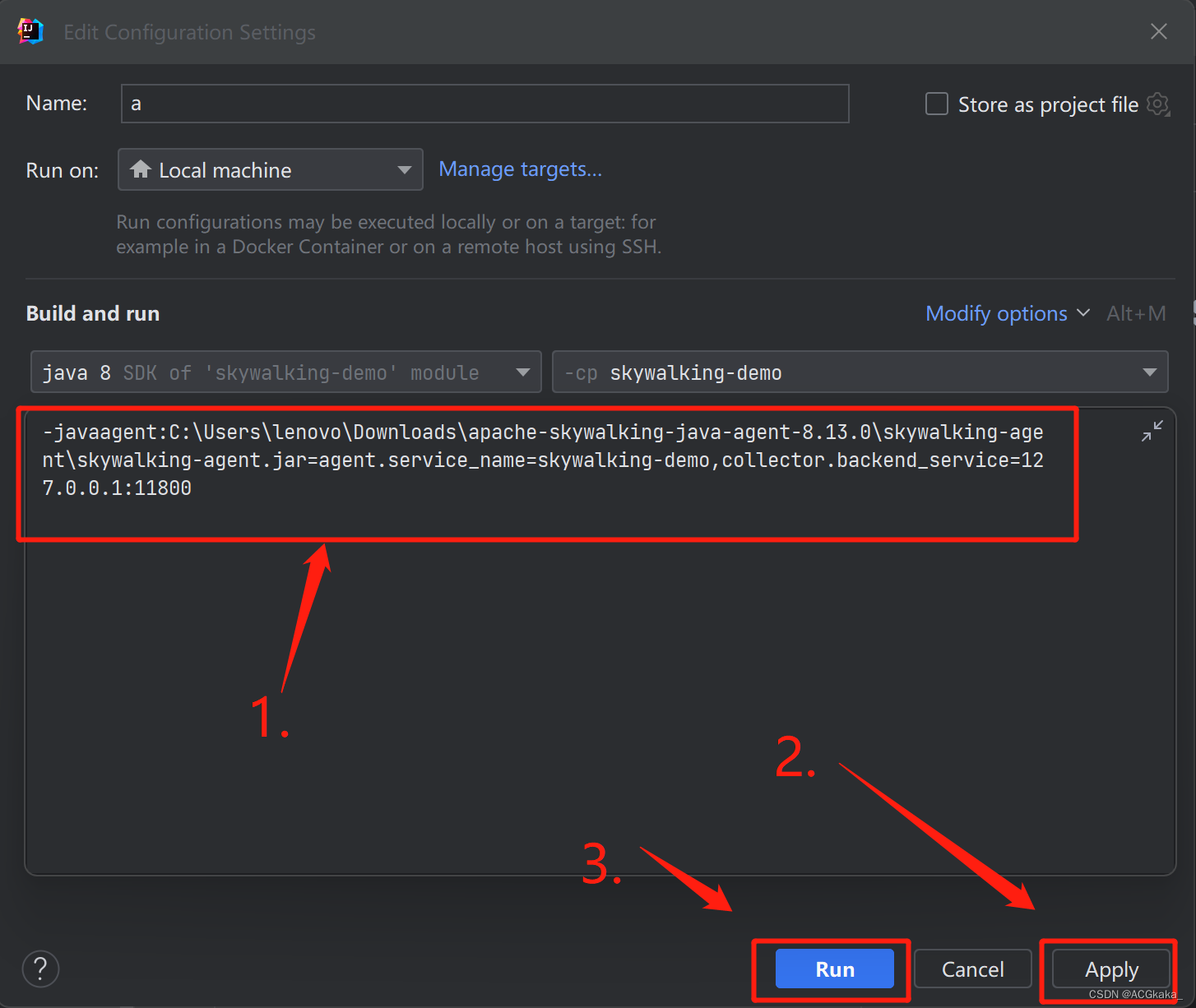The image size is (1196, 1008).
Task: Open the java 8 SDK dropdown
Action: [286, 372]
